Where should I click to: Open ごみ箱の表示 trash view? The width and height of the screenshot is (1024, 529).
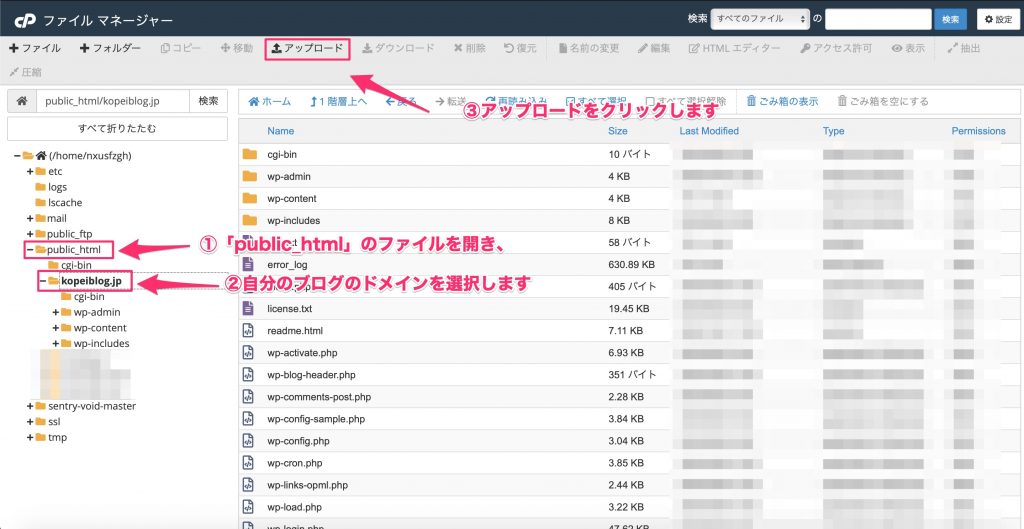(782, 101)
